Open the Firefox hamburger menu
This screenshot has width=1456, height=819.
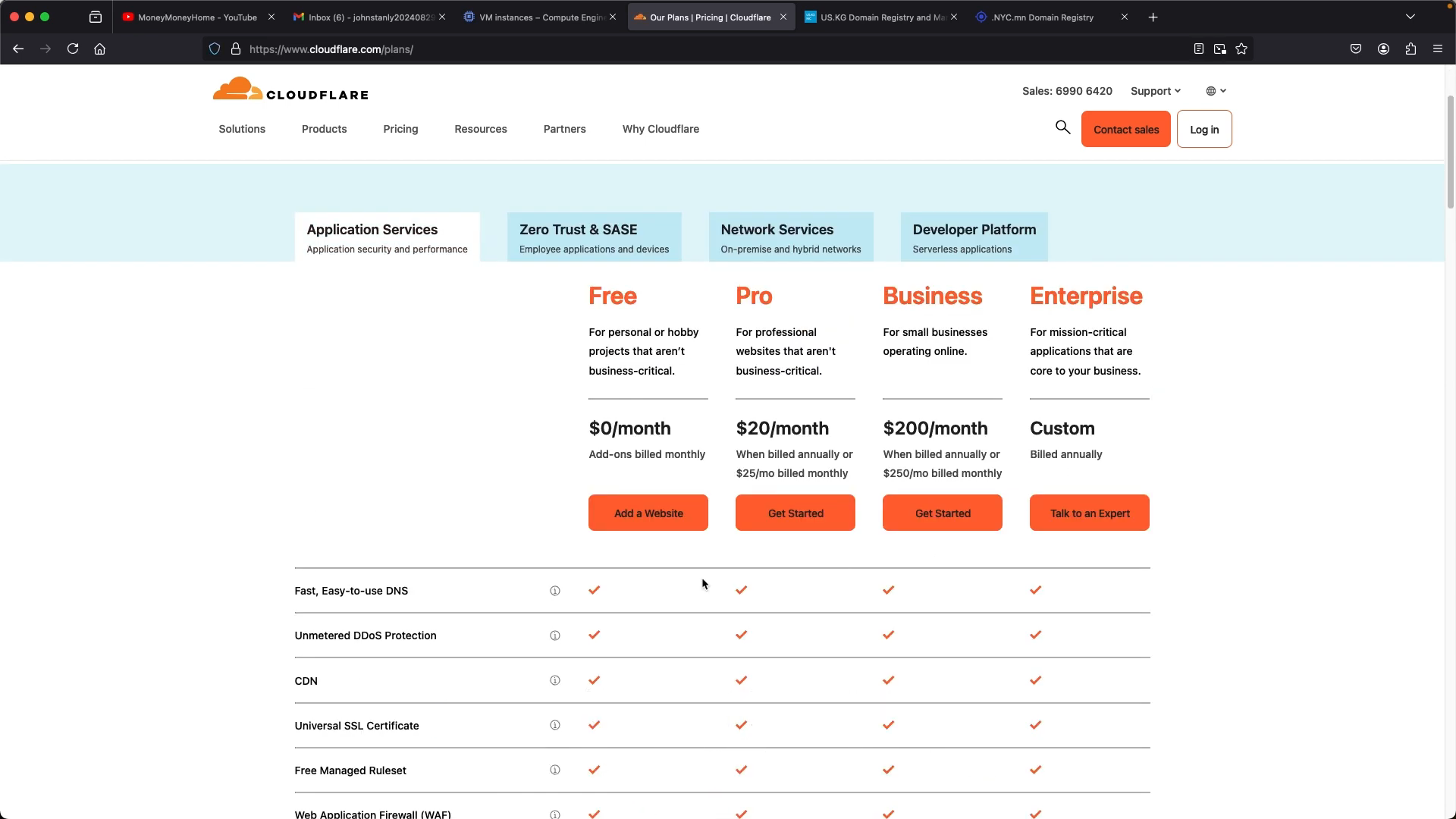tap(1438, 49)
